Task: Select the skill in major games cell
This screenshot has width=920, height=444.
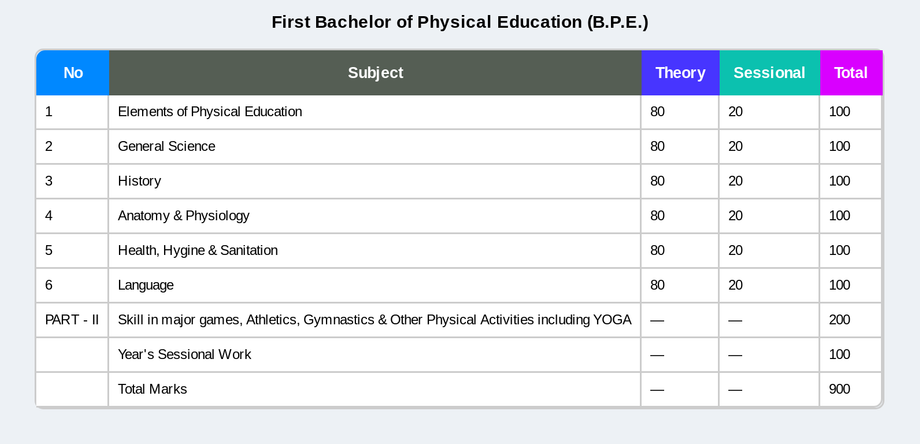Action: 375,320
